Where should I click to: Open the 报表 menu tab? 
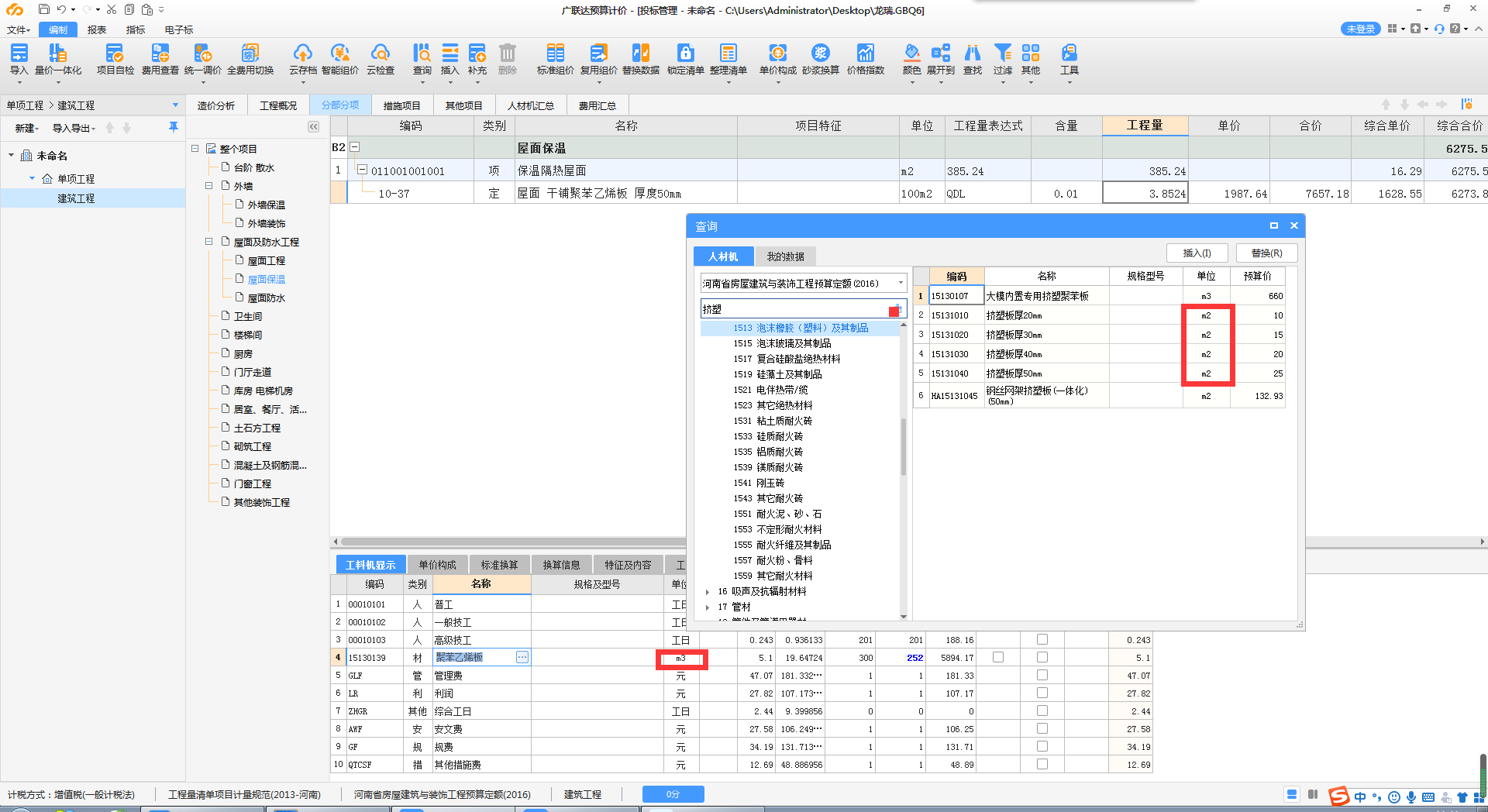[97, 29]
